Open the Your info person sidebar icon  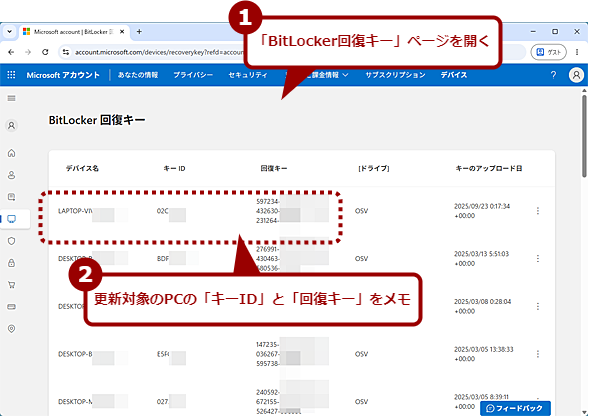(x=11, y=175)
